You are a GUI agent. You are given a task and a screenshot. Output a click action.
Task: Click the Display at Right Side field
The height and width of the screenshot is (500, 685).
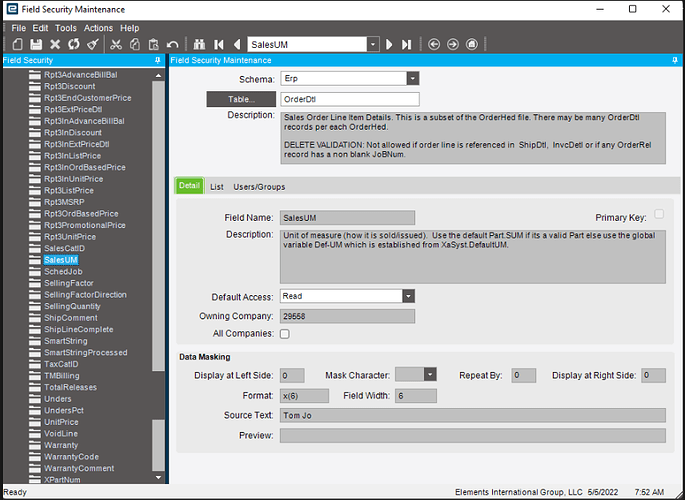tap(654, 376)
